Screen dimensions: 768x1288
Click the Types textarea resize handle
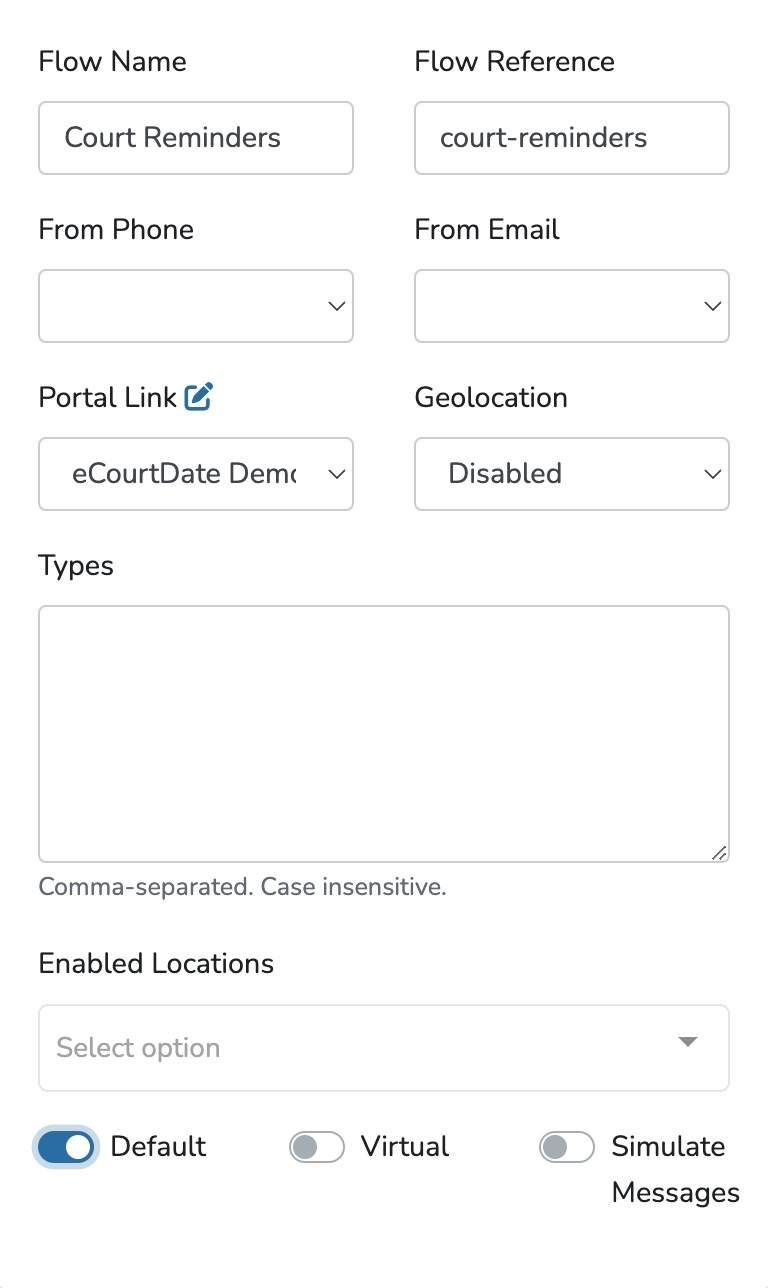point(720,853)
